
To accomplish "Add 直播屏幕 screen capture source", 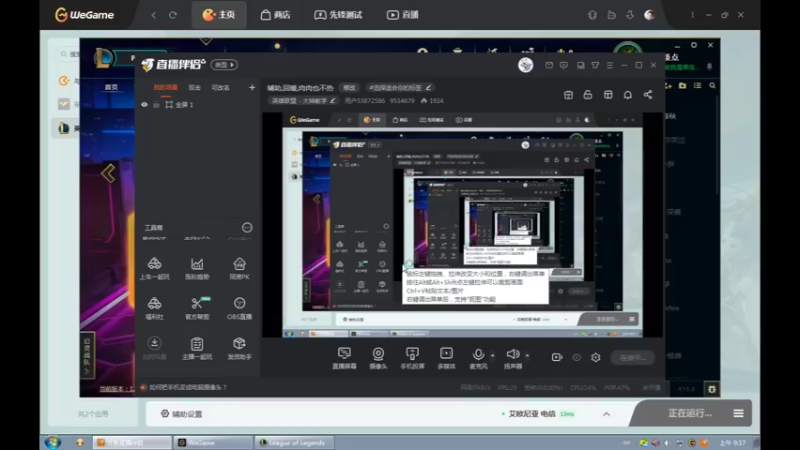I will pyautogui.click(x=344, y=358).
